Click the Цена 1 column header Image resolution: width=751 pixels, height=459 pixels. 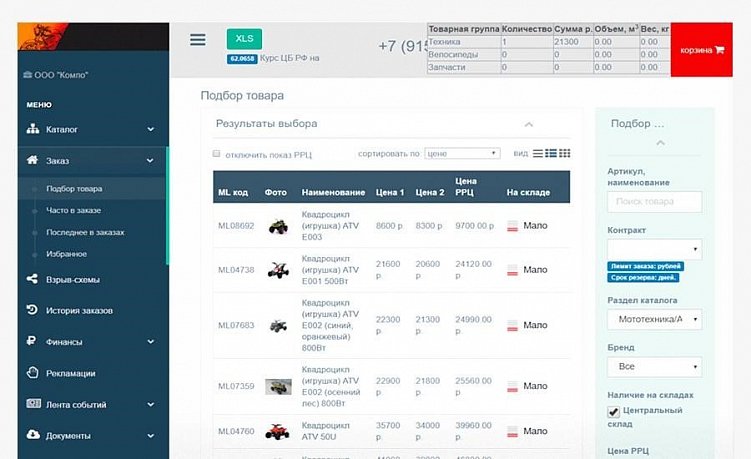[390, 192]
